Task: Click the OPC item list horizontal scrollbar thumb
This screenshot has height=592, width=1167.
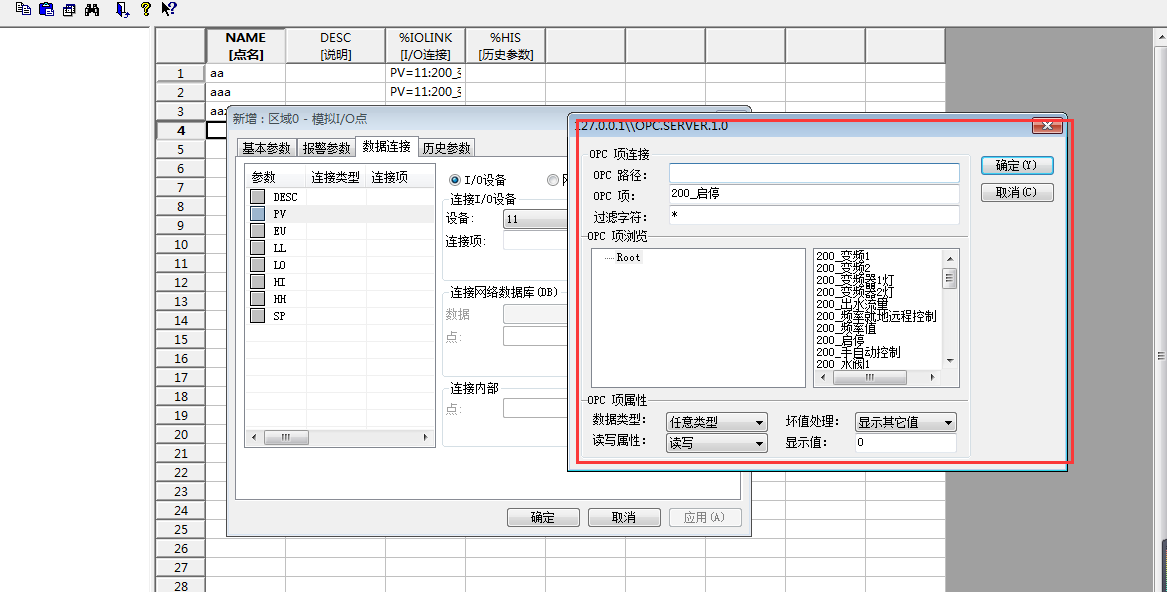Action: click(x=869, y=378)
